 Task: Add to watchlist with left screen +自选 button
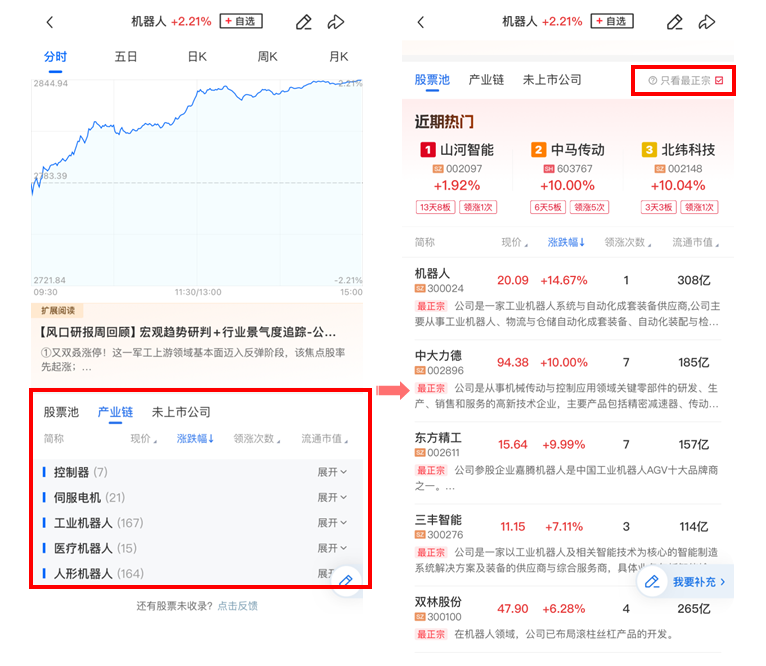pyautogui.click(x=241, y=21)
